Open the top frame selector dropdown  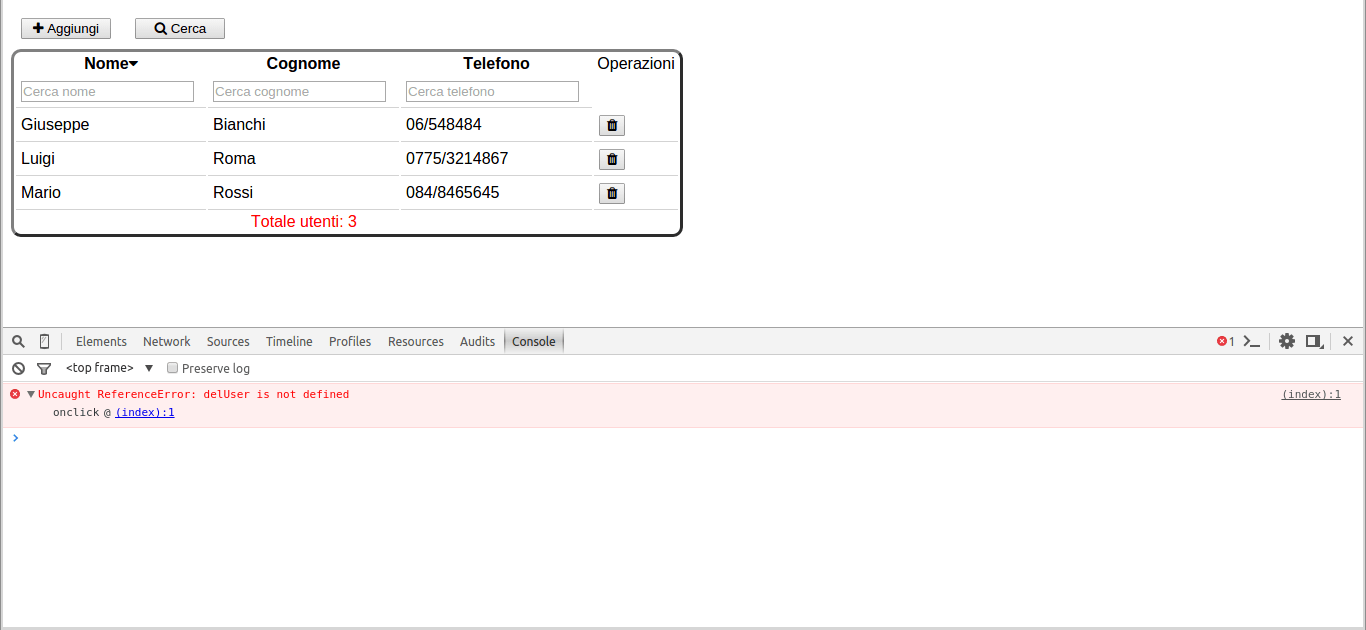148,367
